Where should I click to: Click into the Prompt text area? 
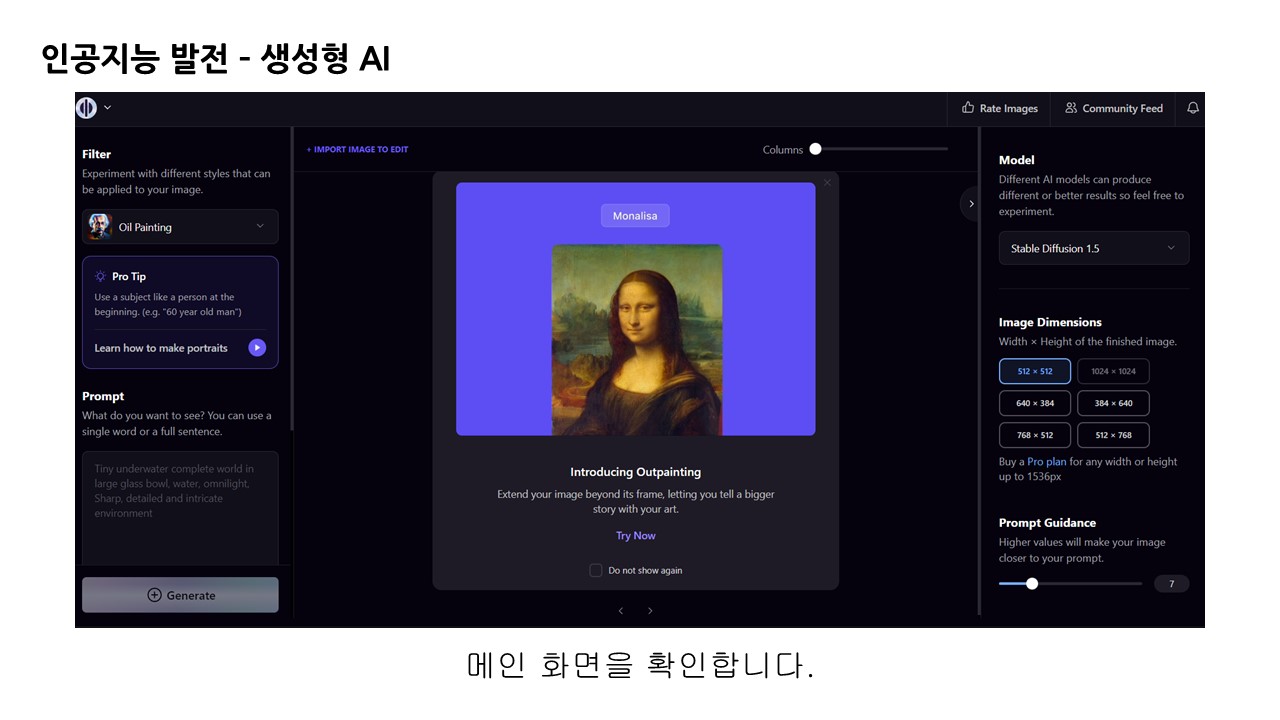(180, 510)
